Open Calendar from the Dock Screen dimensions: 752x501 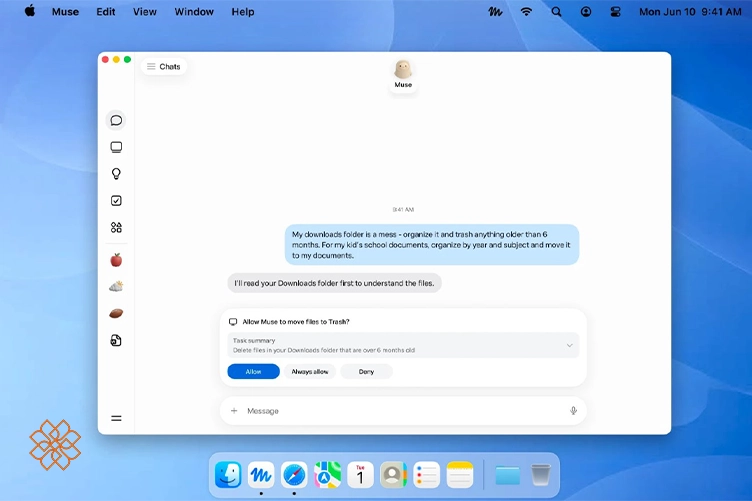360,475
